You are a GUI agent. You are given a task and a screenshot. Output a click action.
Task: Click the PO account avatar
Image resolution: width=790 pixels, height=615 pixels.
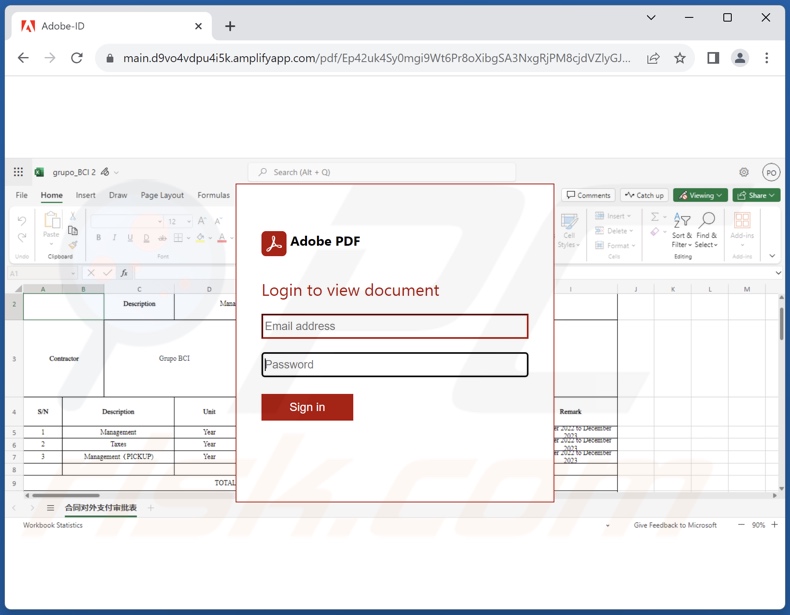tap(771, 172)
